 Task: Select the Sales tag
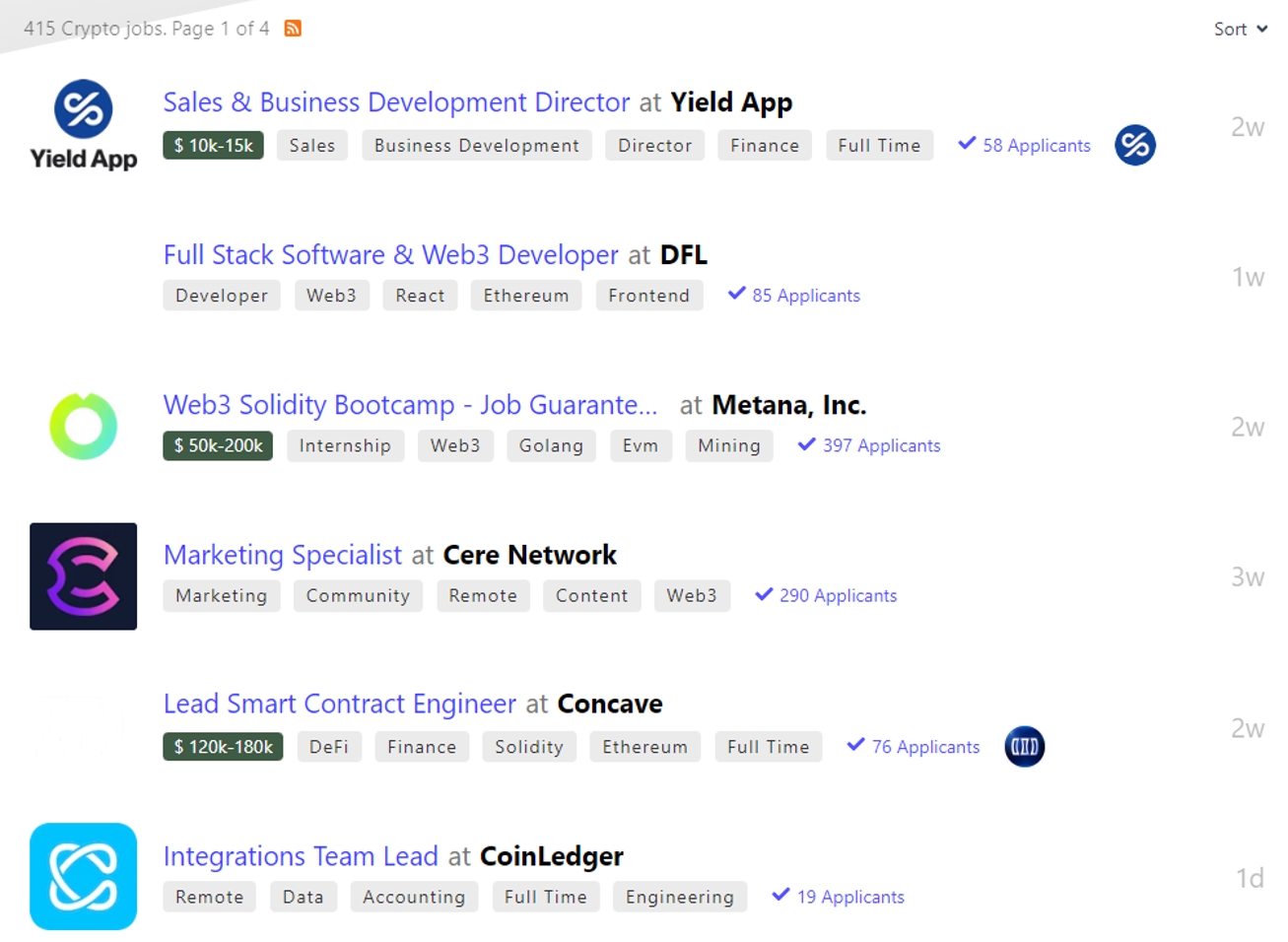[312, 145]
